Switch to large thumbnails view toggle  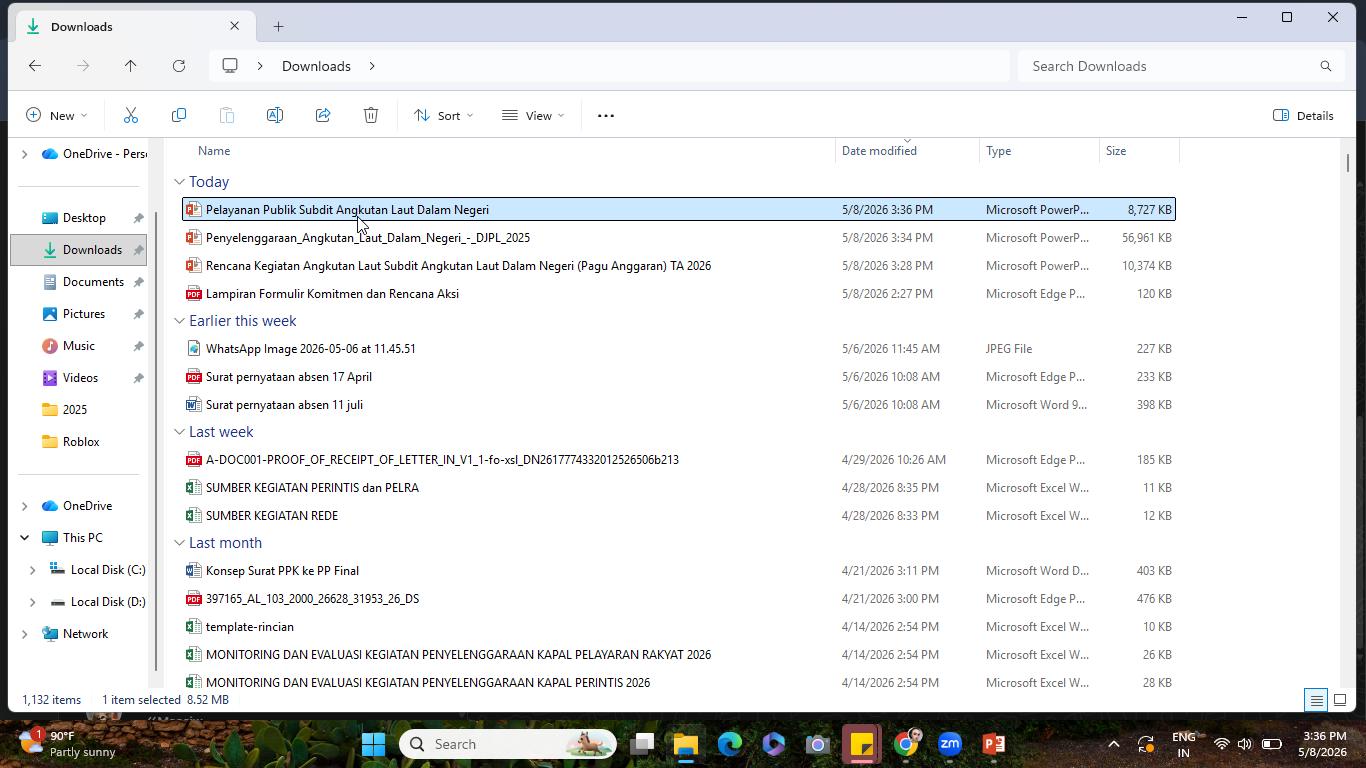point(1340,700)
